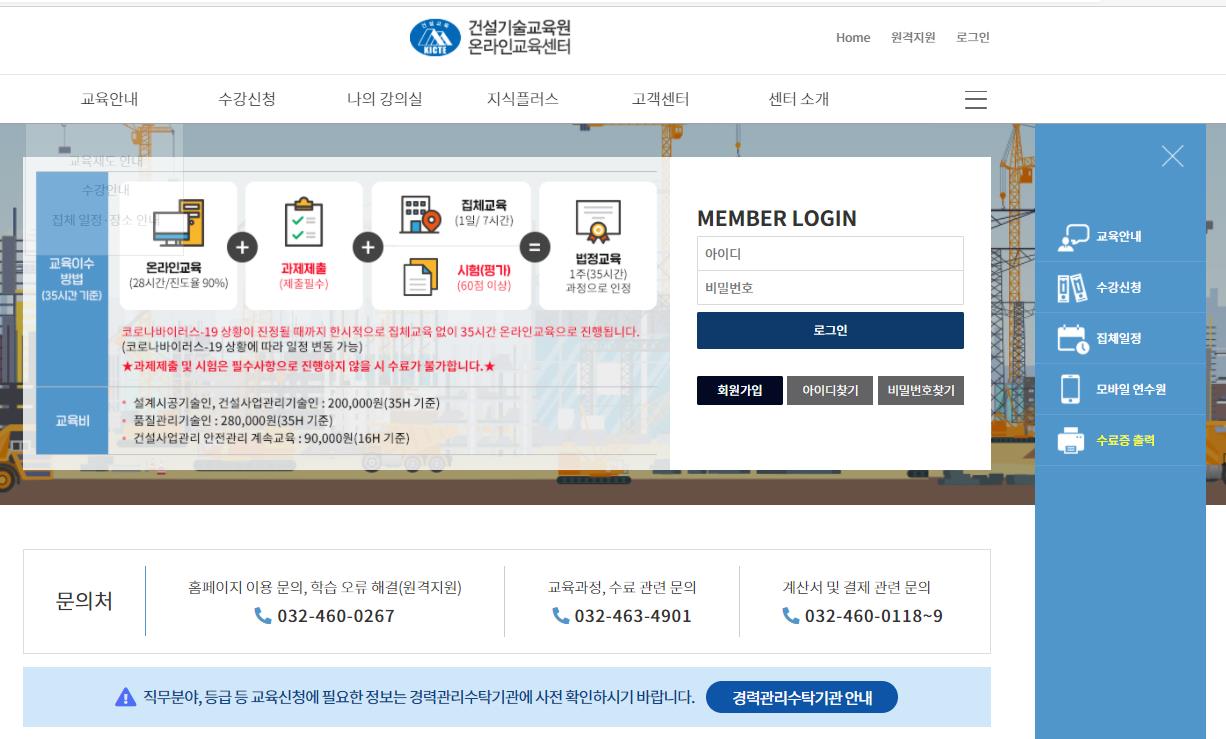The image size is (1226, 739).
Task: Click the 집체일정 calendar icon in side panel
Action: [1073, 339]
